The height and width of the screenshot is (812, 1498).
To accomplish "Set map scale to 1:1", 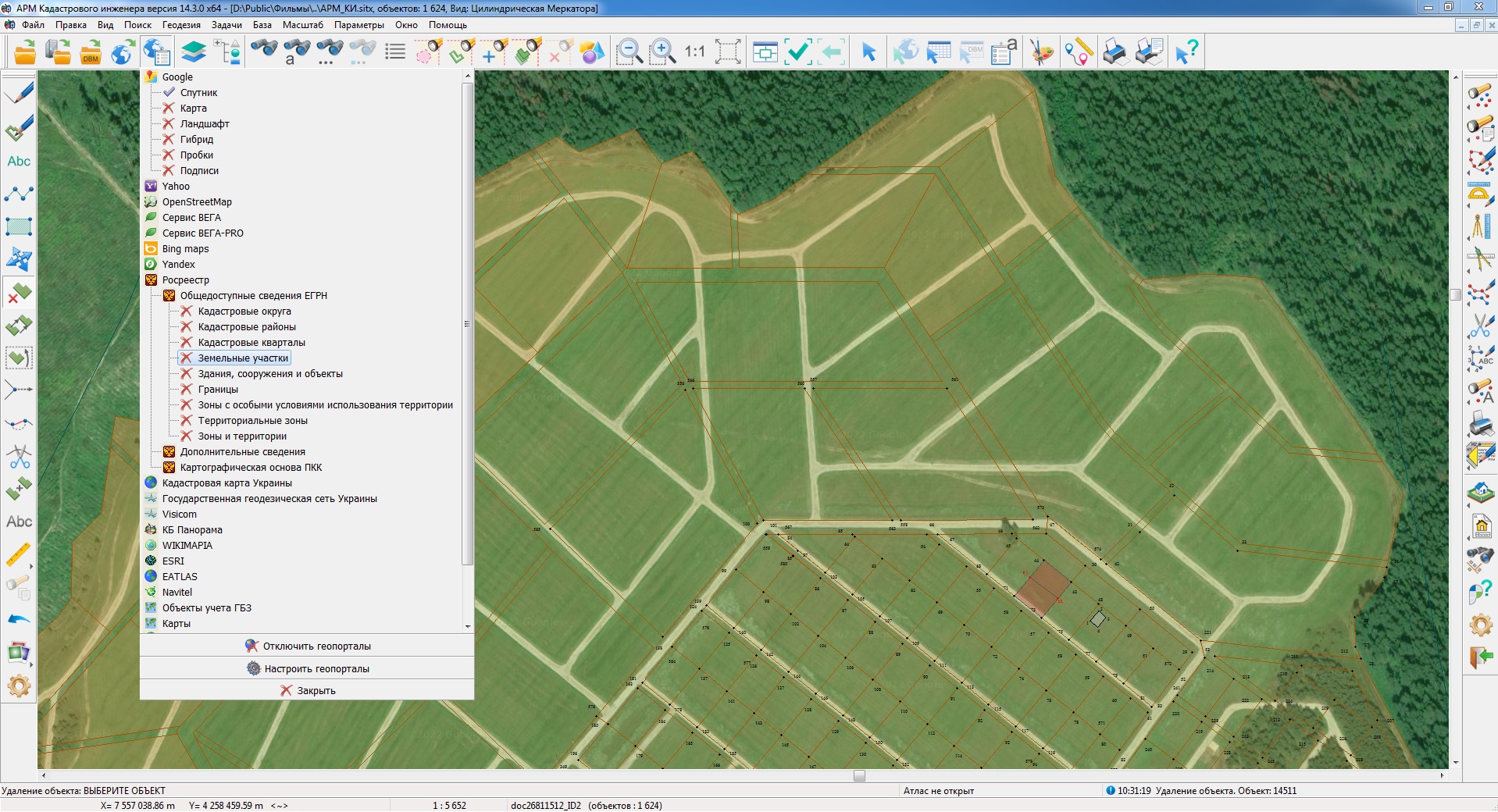I will click(x=694, y=52).
